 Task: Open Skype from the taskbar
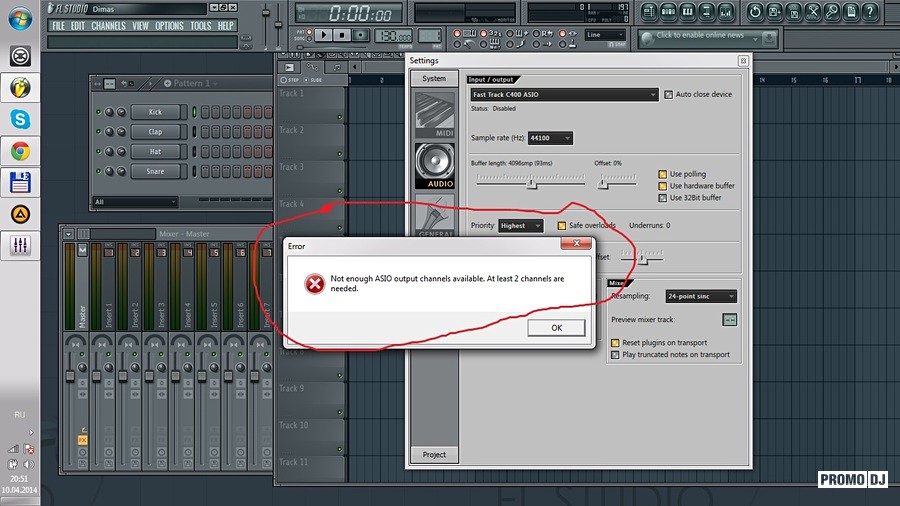coord(20,119)
